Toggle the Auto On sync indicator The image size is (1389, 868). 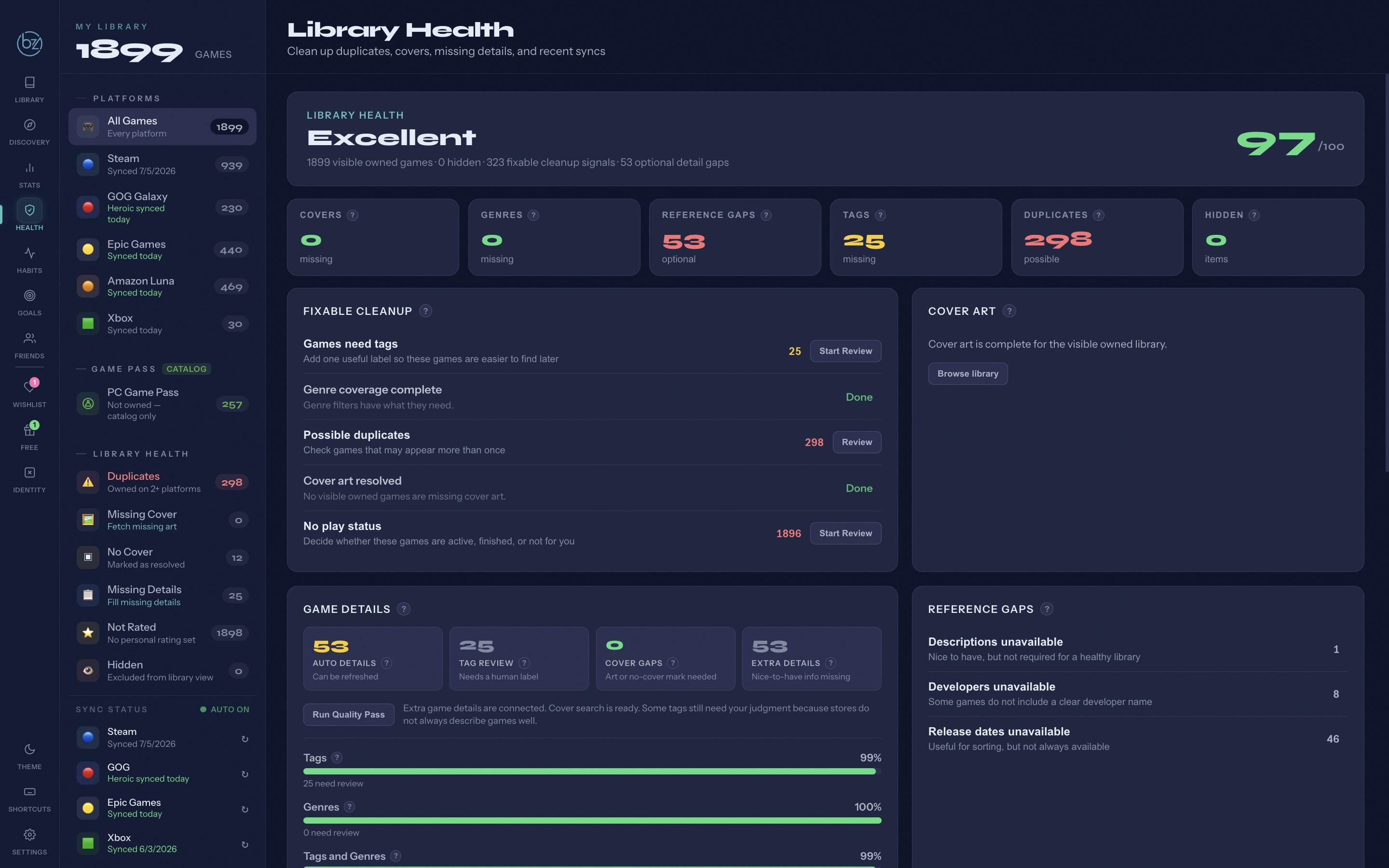pos(224,709)
